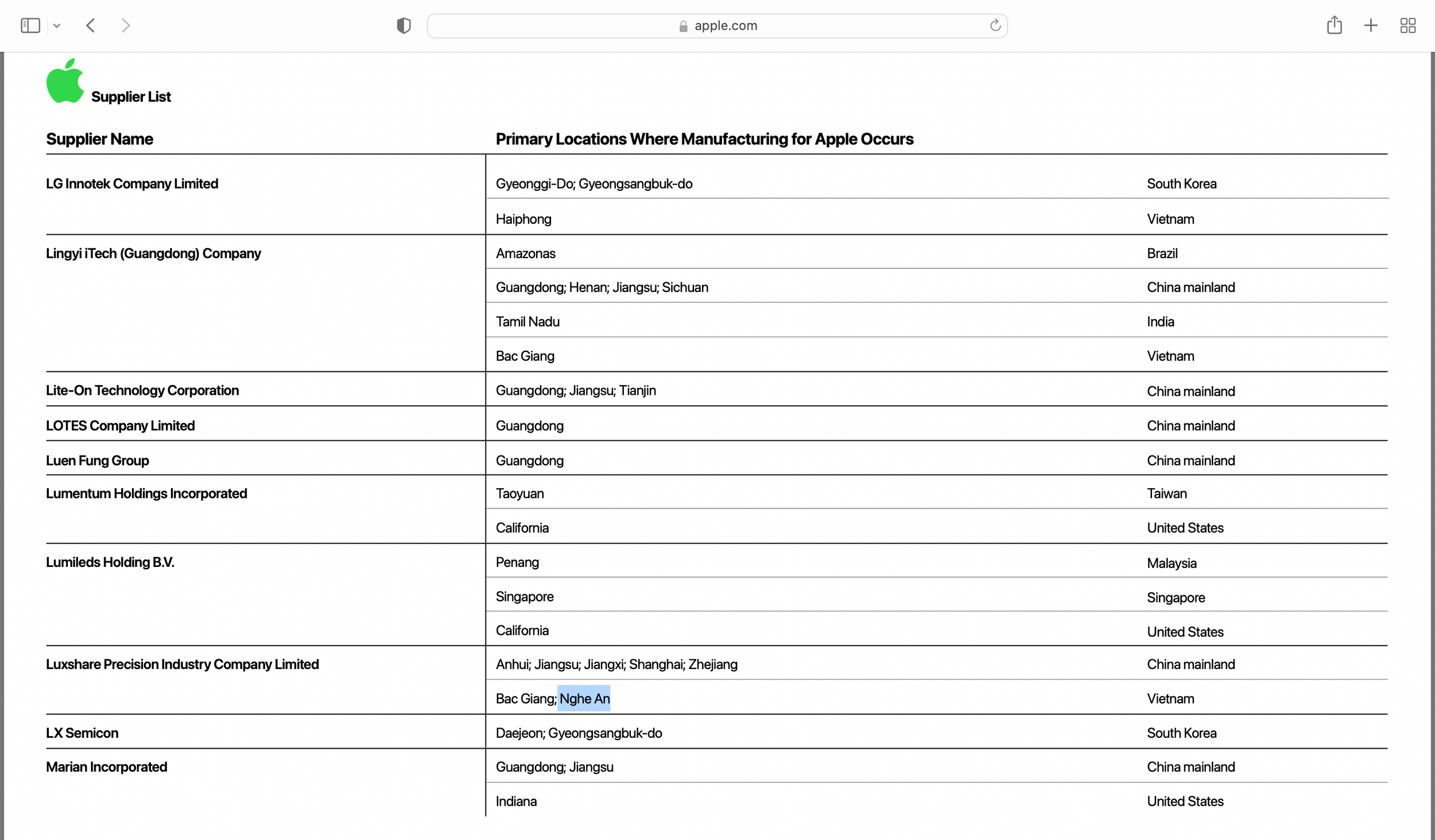Open the Privacy Report shield icon

[x=404, y=25]
